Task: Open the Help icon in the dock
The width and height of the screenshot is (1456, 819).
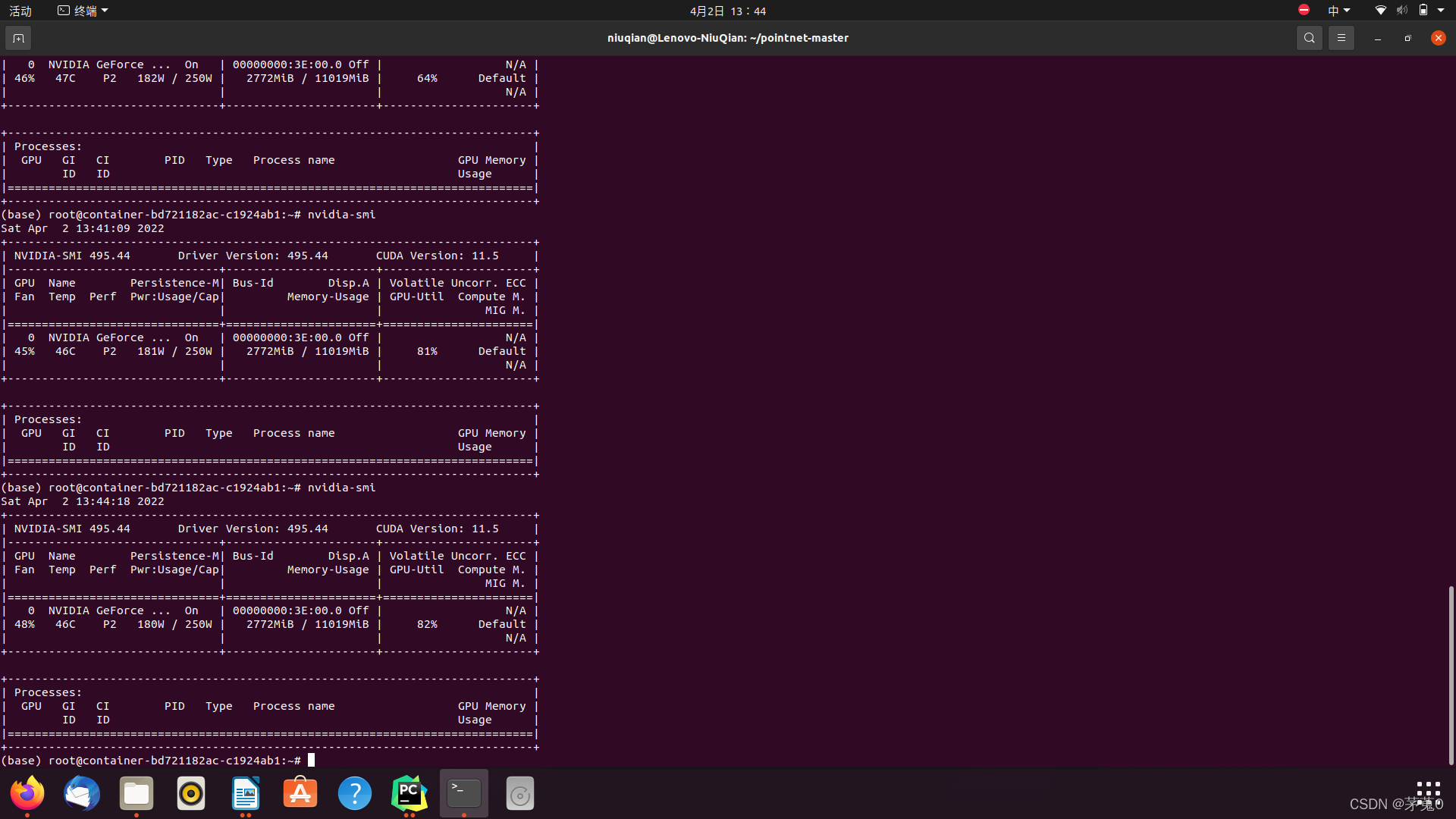Action: coord(355,793)
